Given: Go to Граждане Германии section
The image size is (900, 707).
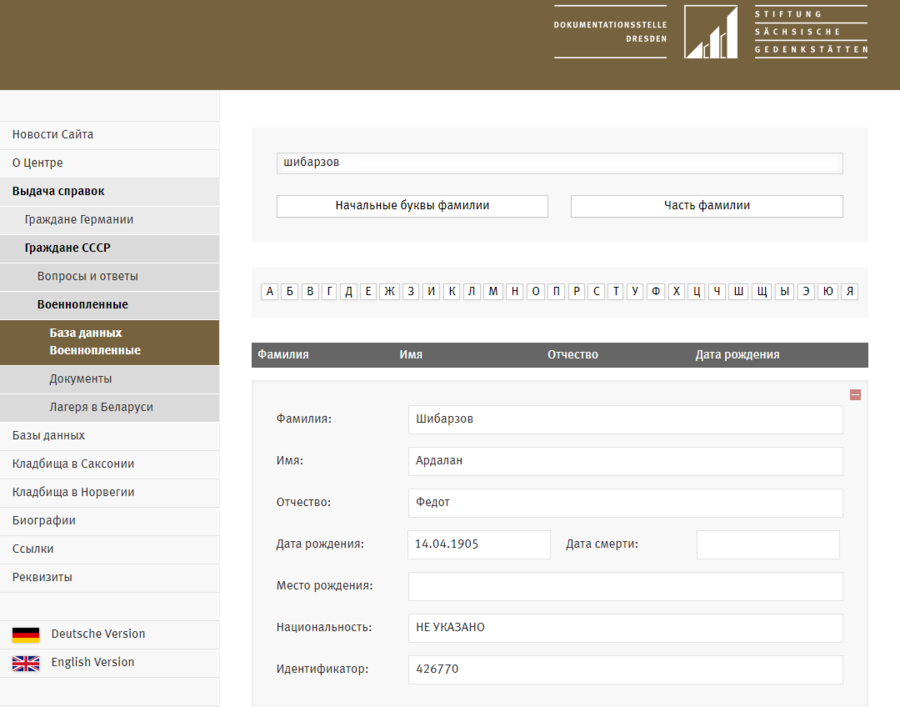Looking at the screenshot, I should click(x=110, y=220).
